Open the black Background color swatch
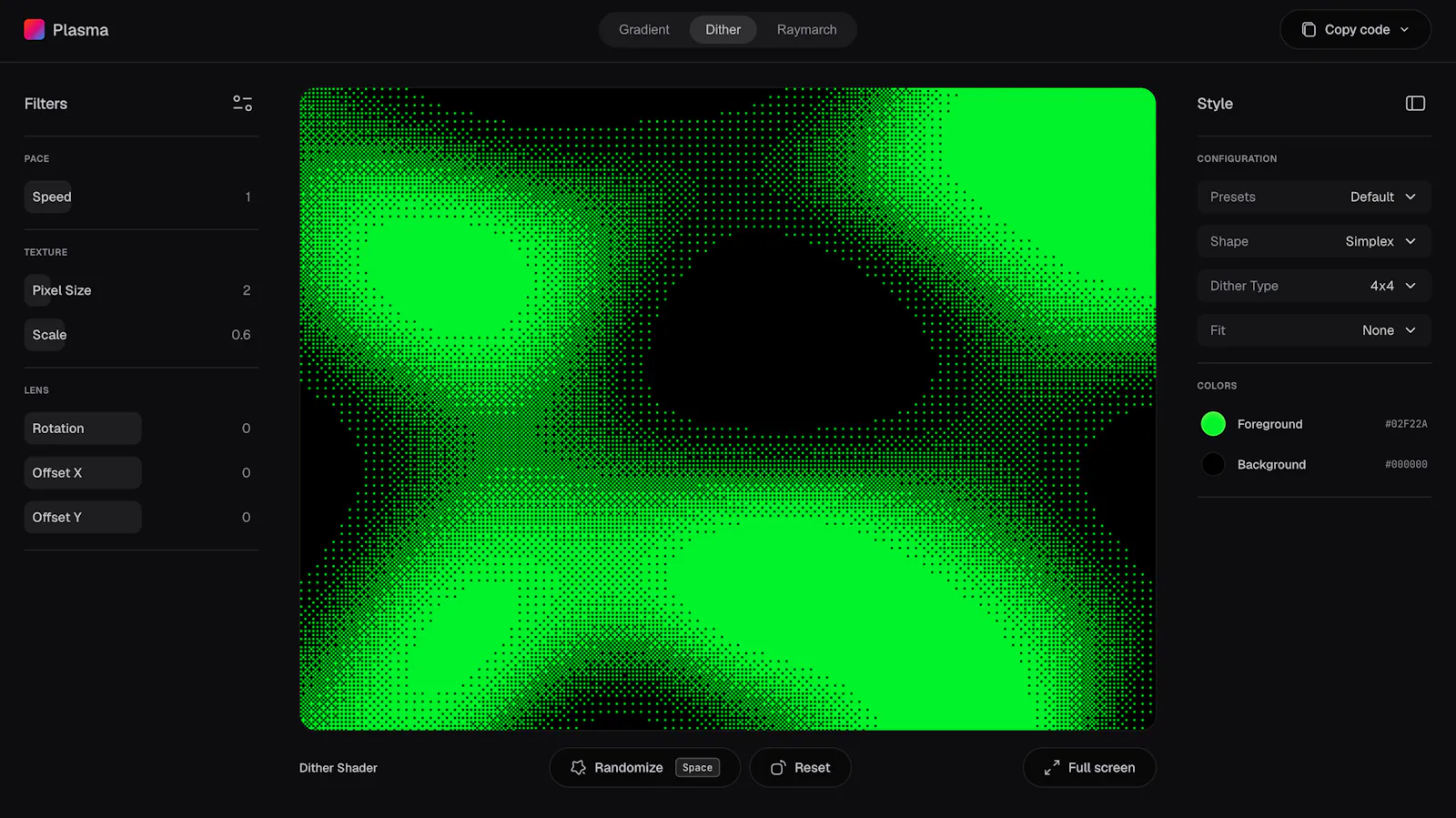Screen dimensions: 1456x818 (x=1213, y=464)
